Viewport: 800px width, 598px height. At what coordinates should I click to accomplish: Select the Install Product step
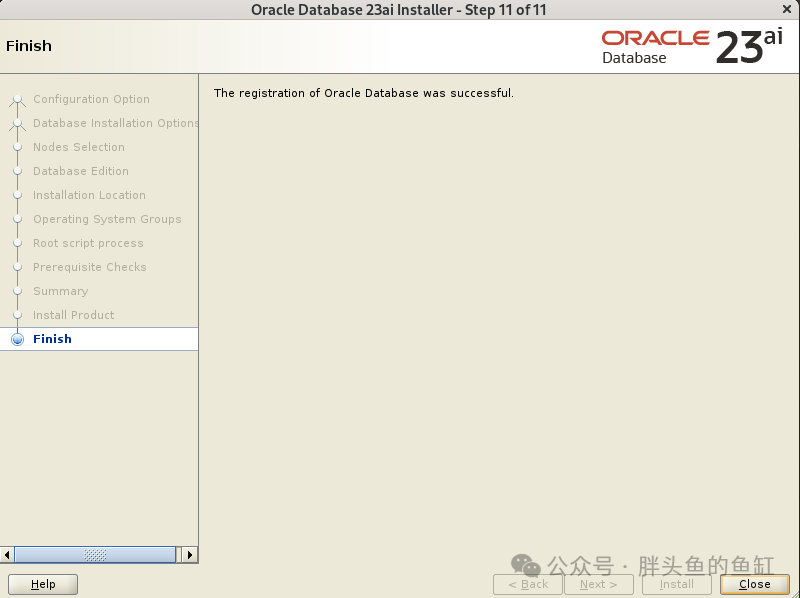[73, 315]
